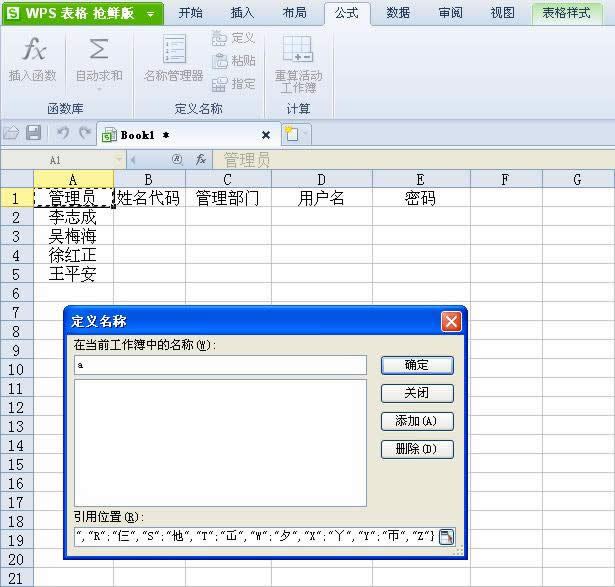The width and height of the screenshot is (615, 587).
Task: Click the 粘贴 paste name icon
Action: coord(220,61)
